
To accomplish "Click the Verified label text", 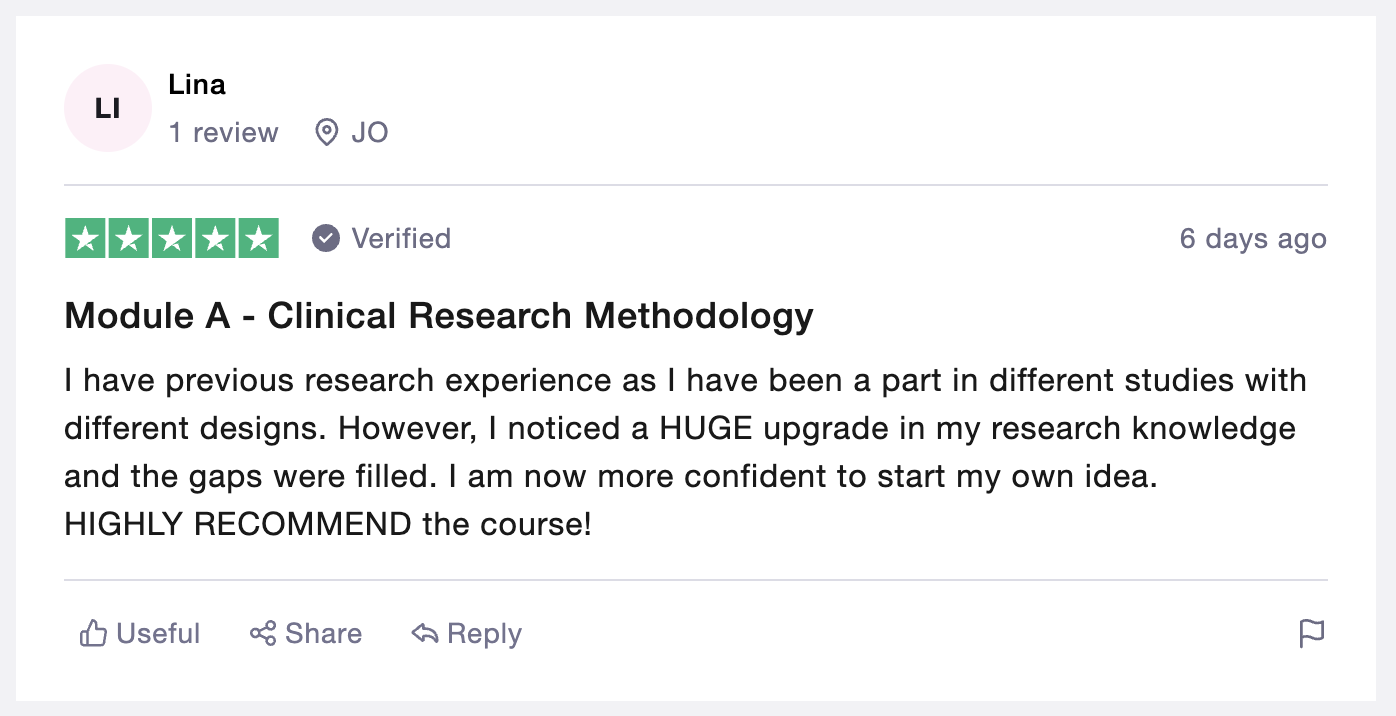I will click(401, 238).
